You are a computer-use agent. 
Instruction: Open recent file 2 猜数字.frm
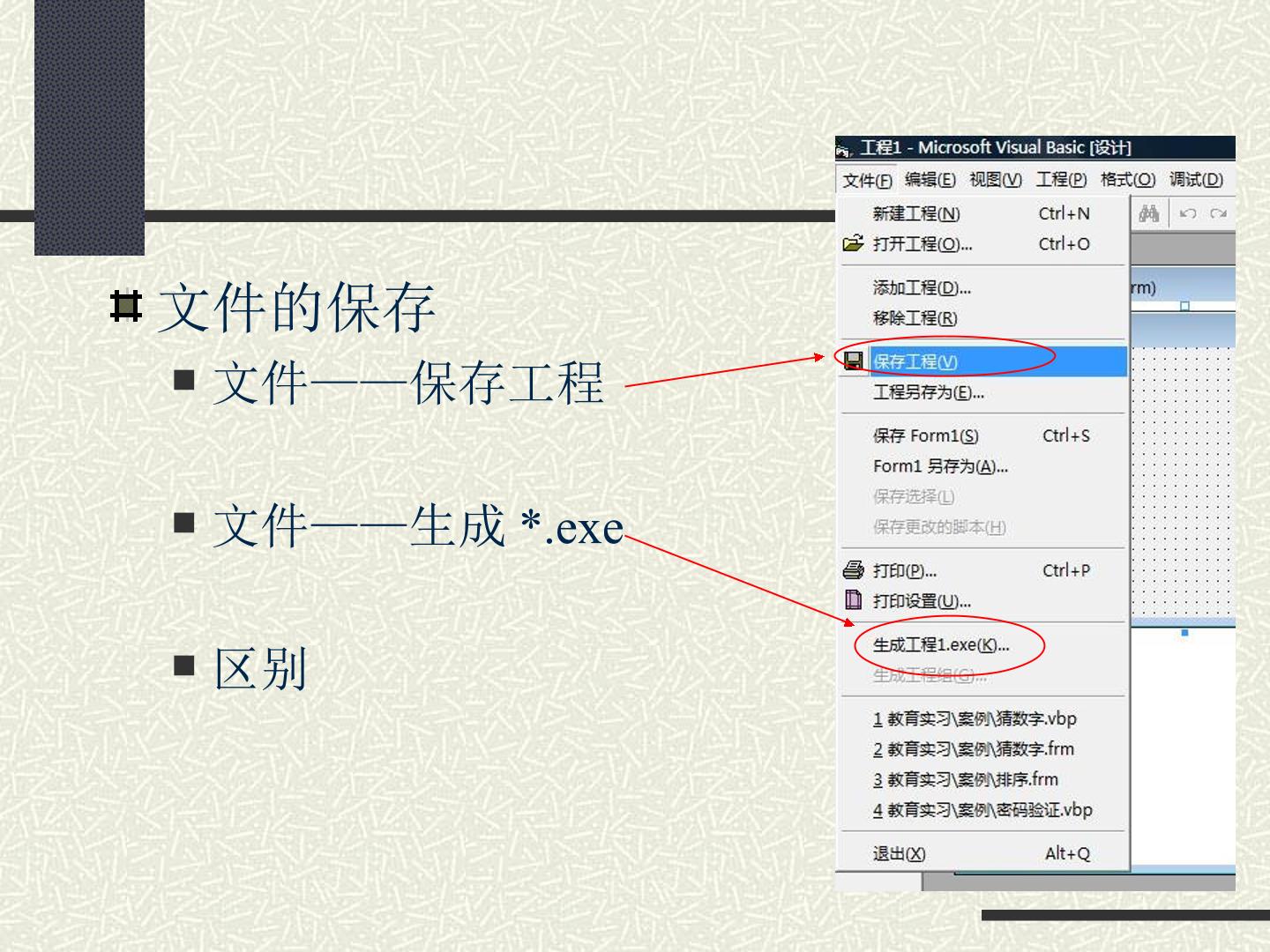point(982,749)
